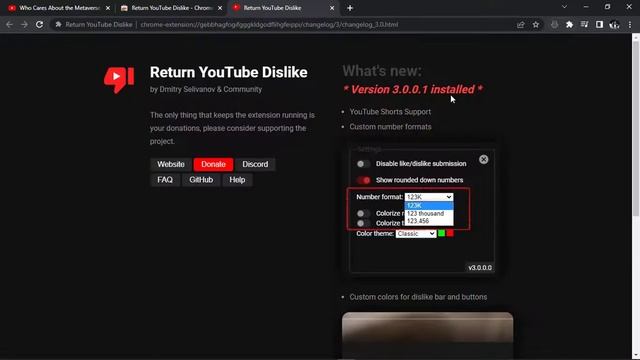Close the active changelog tab
This screenshot has width=640, height=360.
pos(332,8)
